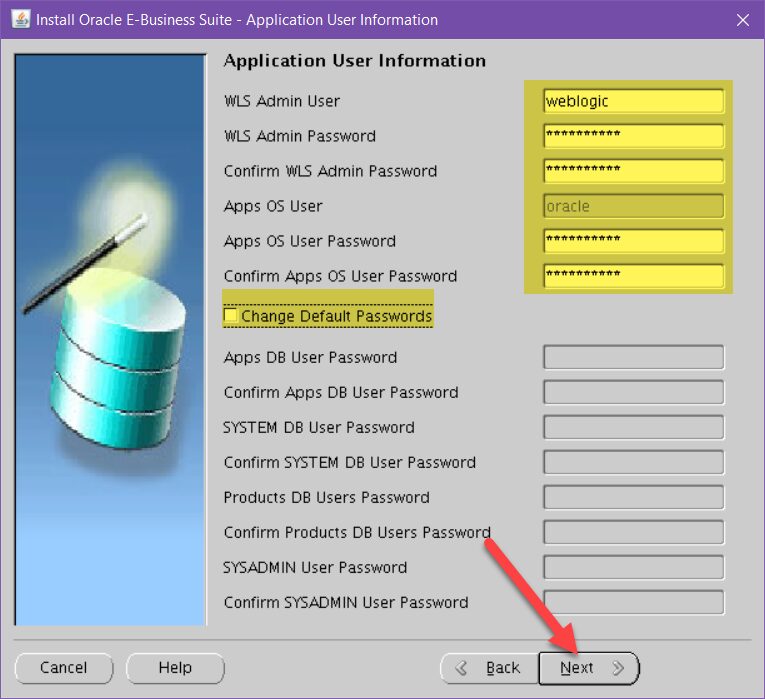Viewport: 765px width, 699px height.
Task: Click the Java icon in title bar
Action: point(20,20)
